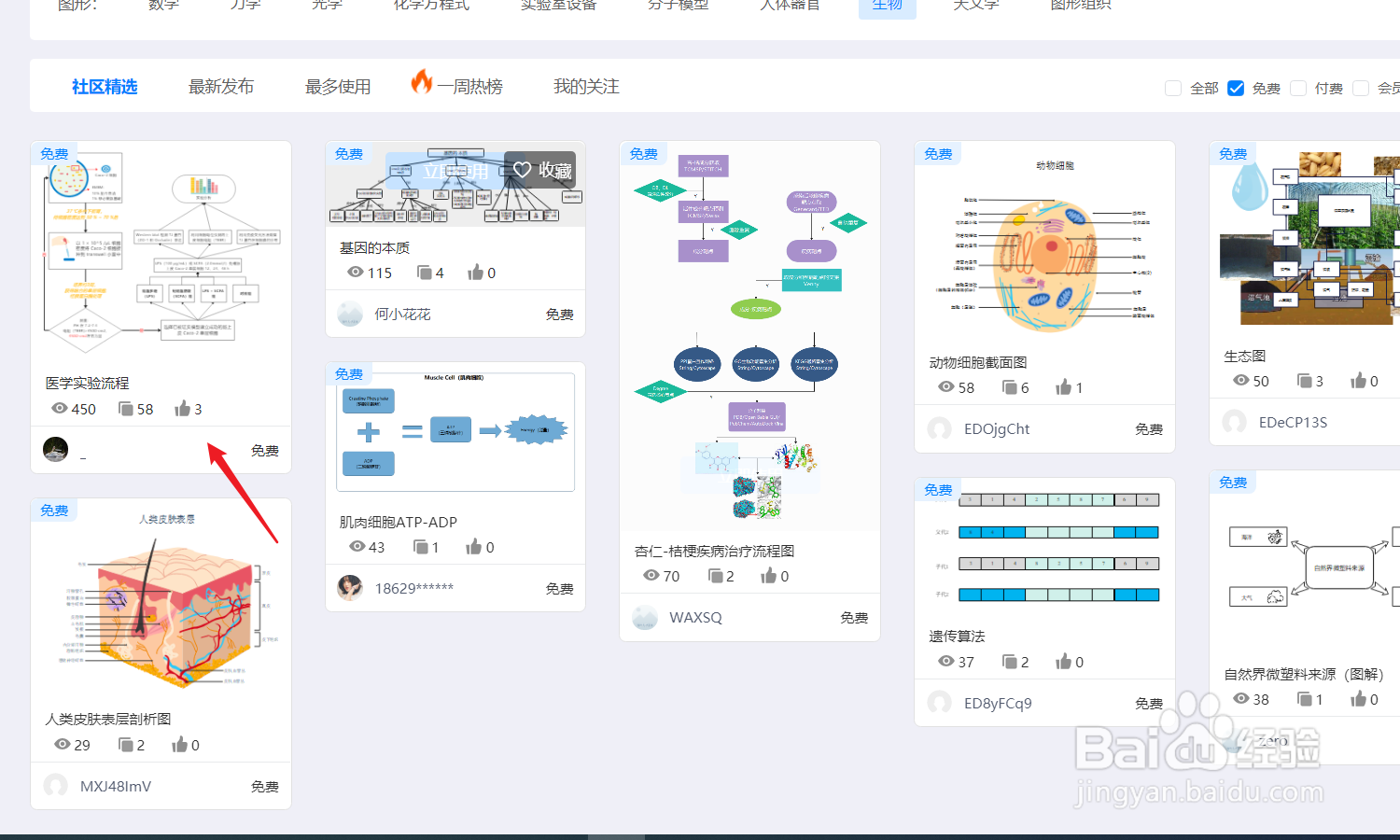
Task: Click the eye views icon on 生态图
Action: pyautogui.click(x=1241, y=380)
